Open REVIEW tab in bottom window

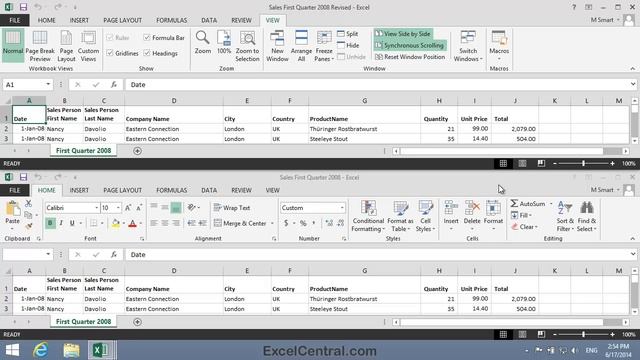(241, 190)
